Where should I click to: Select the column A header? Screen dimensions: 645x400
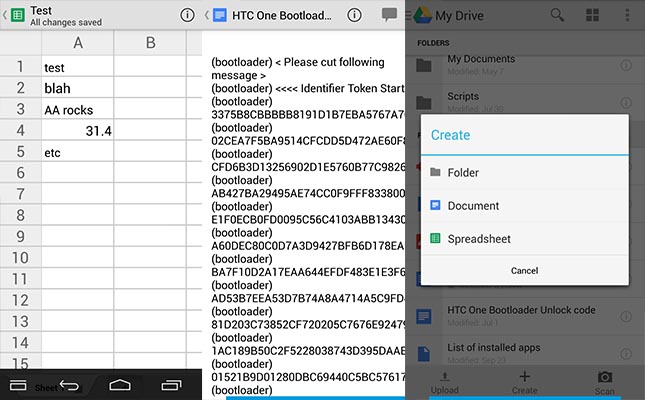point(77,42)
